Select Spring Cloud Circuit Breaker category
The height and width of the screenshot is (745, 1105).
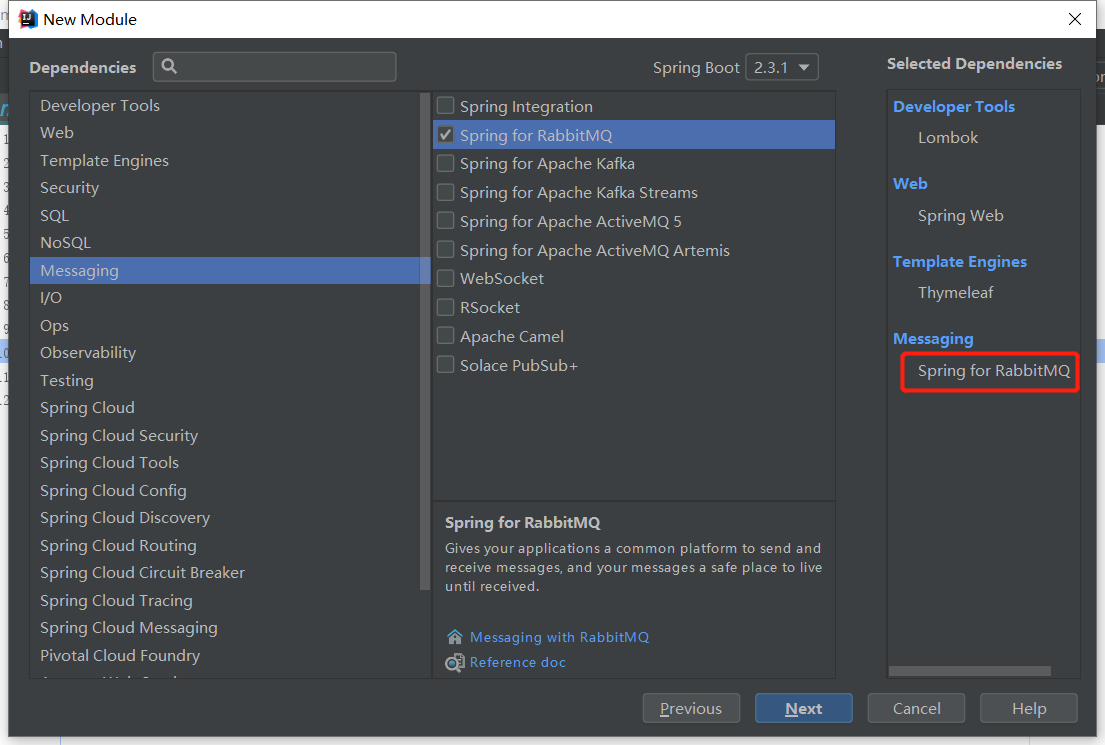pyautogui.click(x=226, y=572)
